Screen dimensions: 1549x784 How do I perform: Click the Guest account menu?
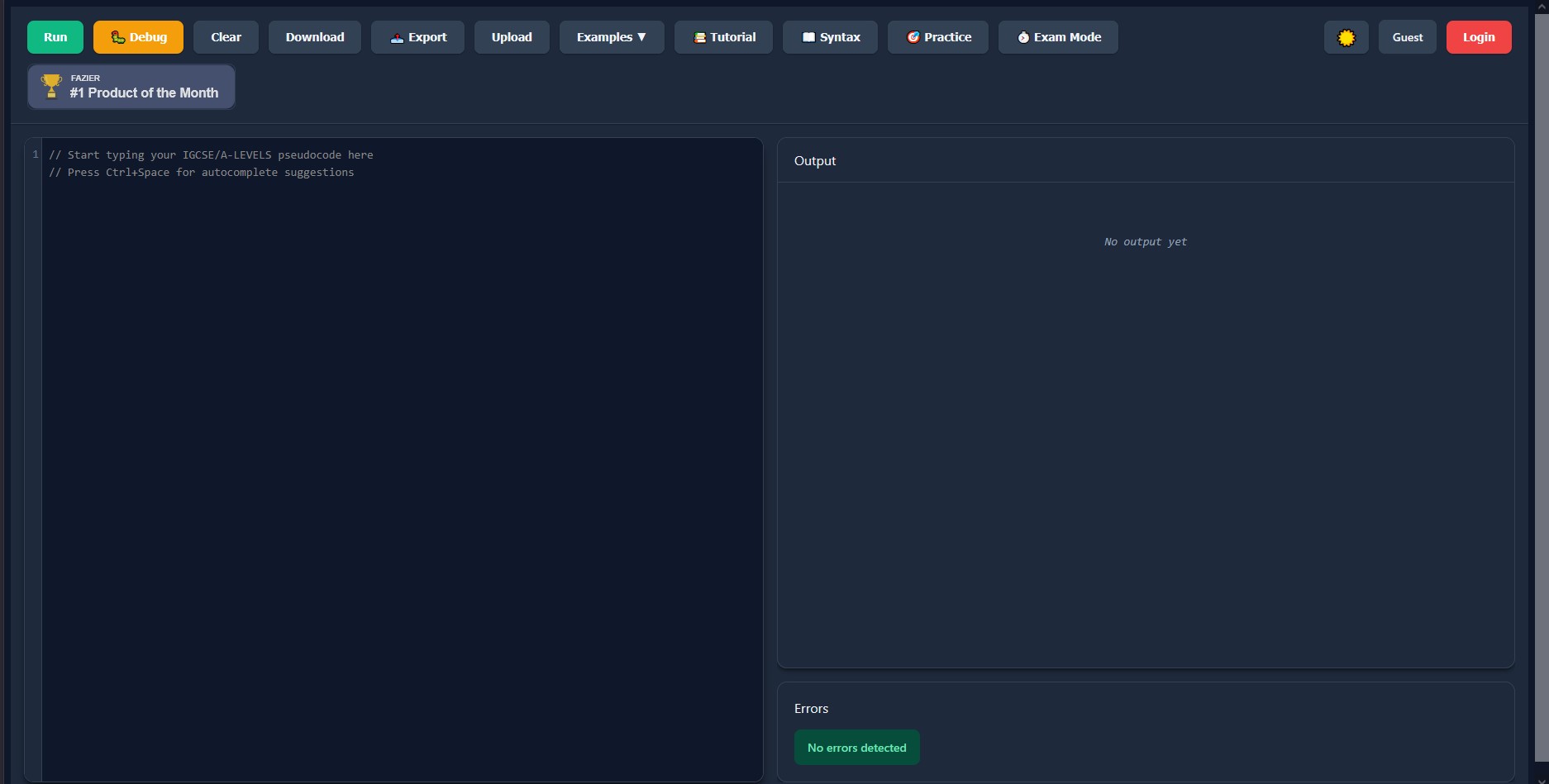pyautogui.click(x=1407, y=36)
